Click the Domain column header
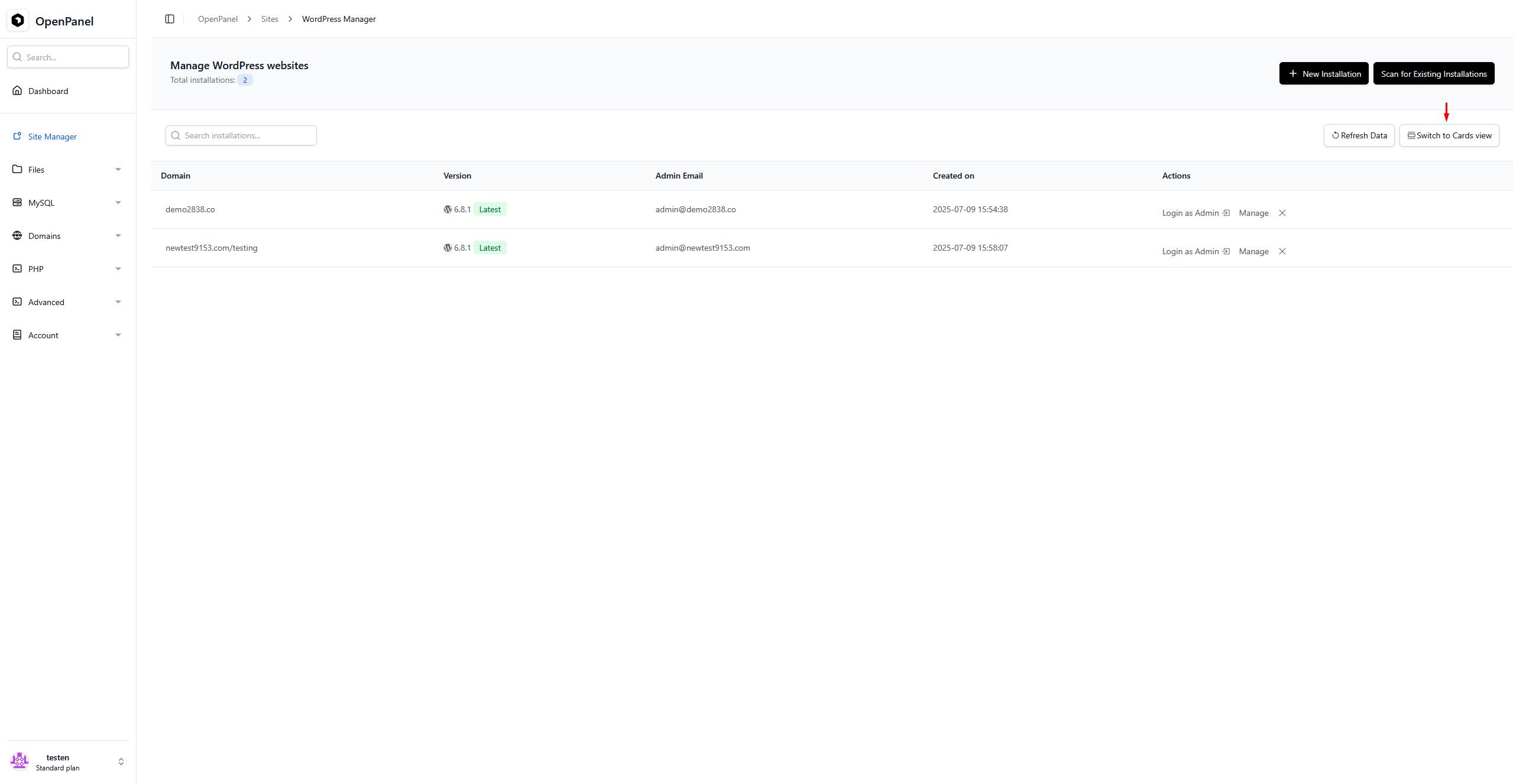1513x784 pixels. (x=176, y=176)
